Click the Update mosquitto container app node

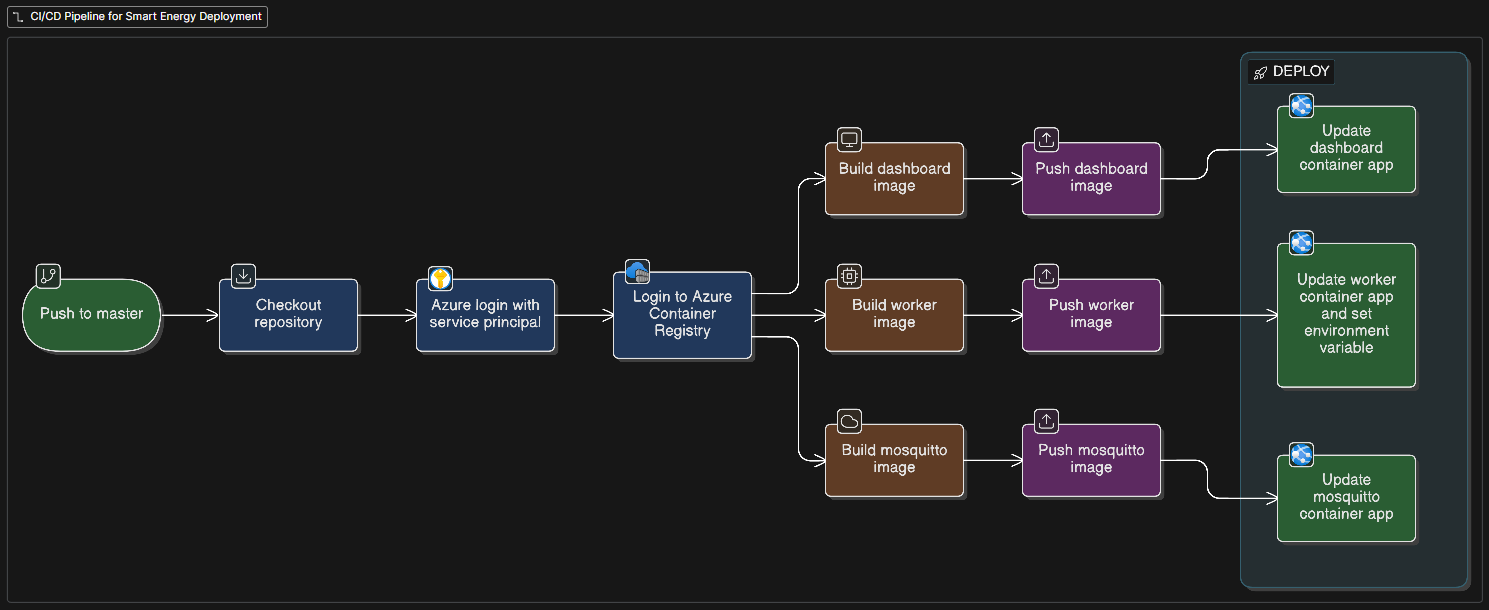click(x=1346, y=497)
